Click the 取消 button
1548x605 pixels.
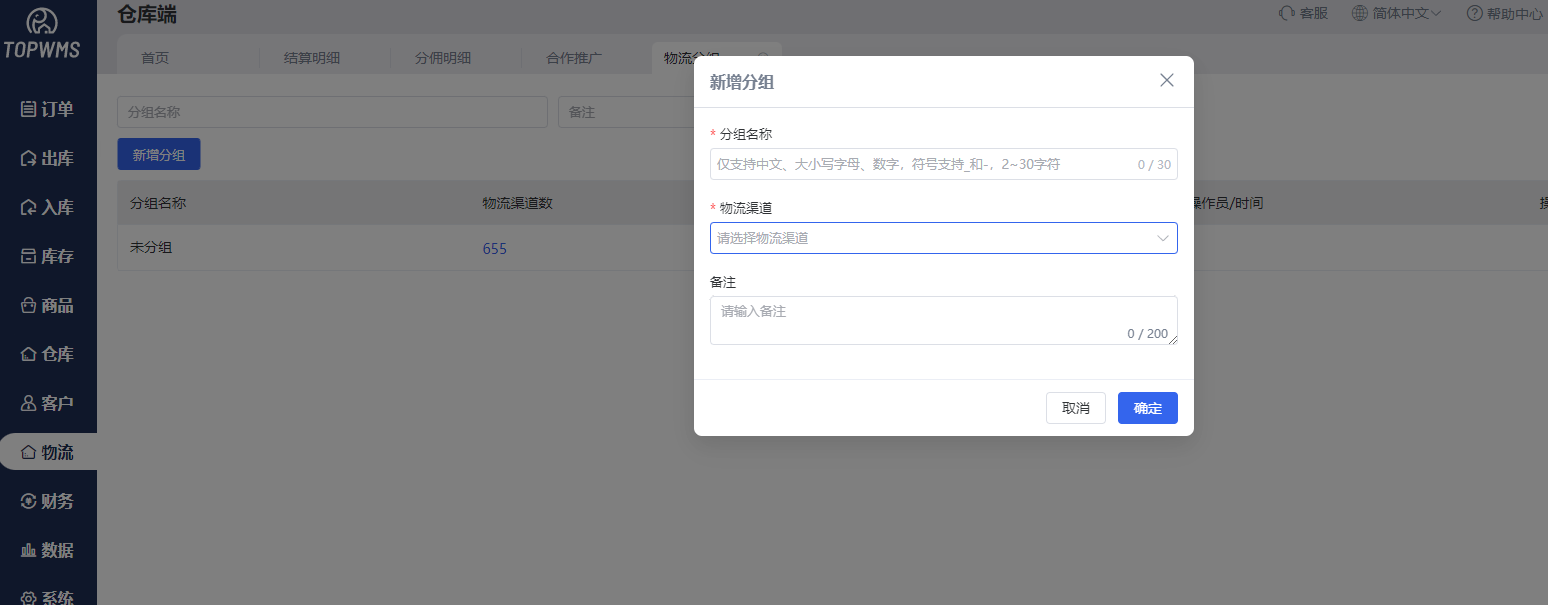point(1076,408)
